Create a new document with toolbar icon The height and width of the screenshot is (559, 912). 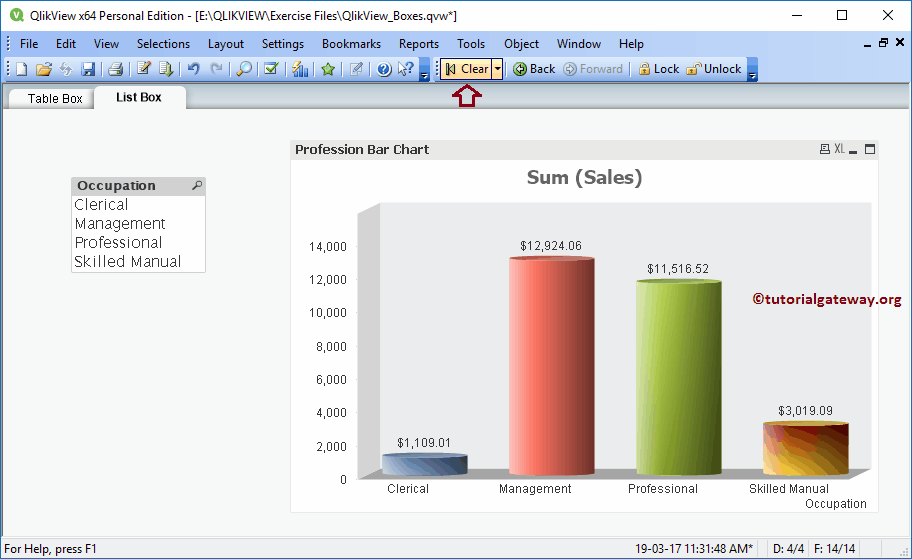click(22, 69)
